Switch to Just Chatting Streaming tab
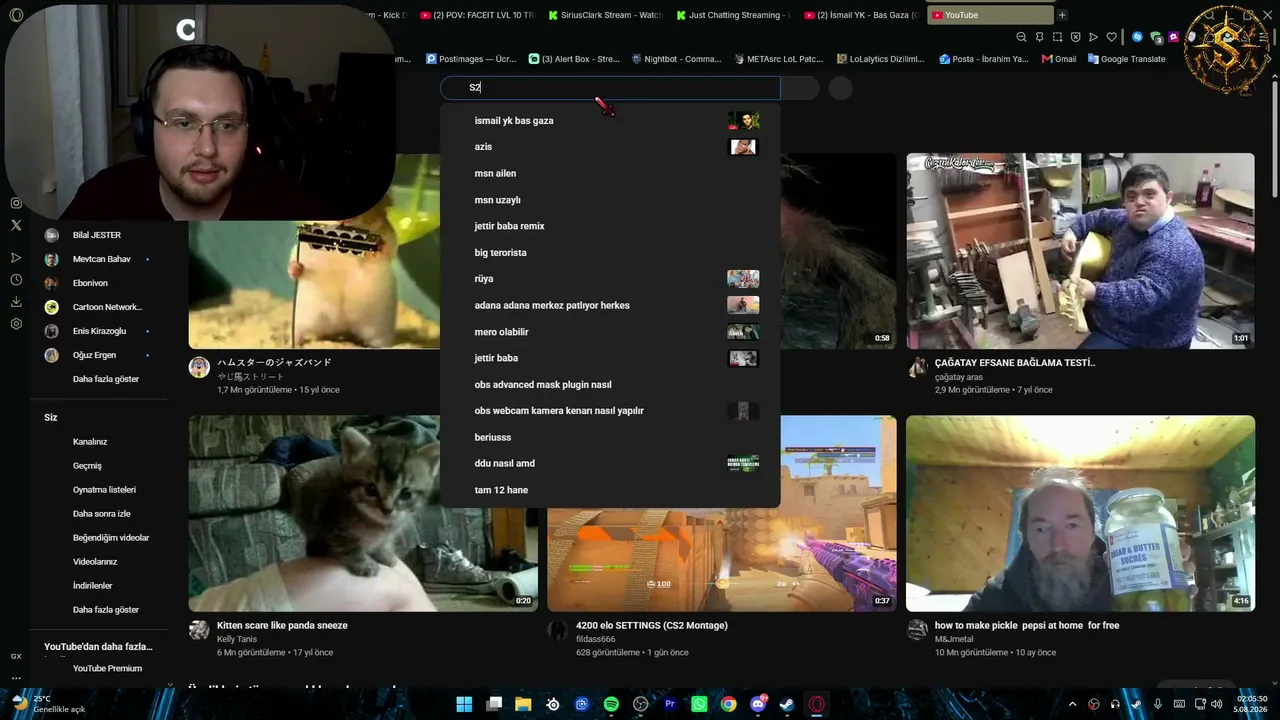This screenshot has width=1280, height=720. [x=734, y=15]
